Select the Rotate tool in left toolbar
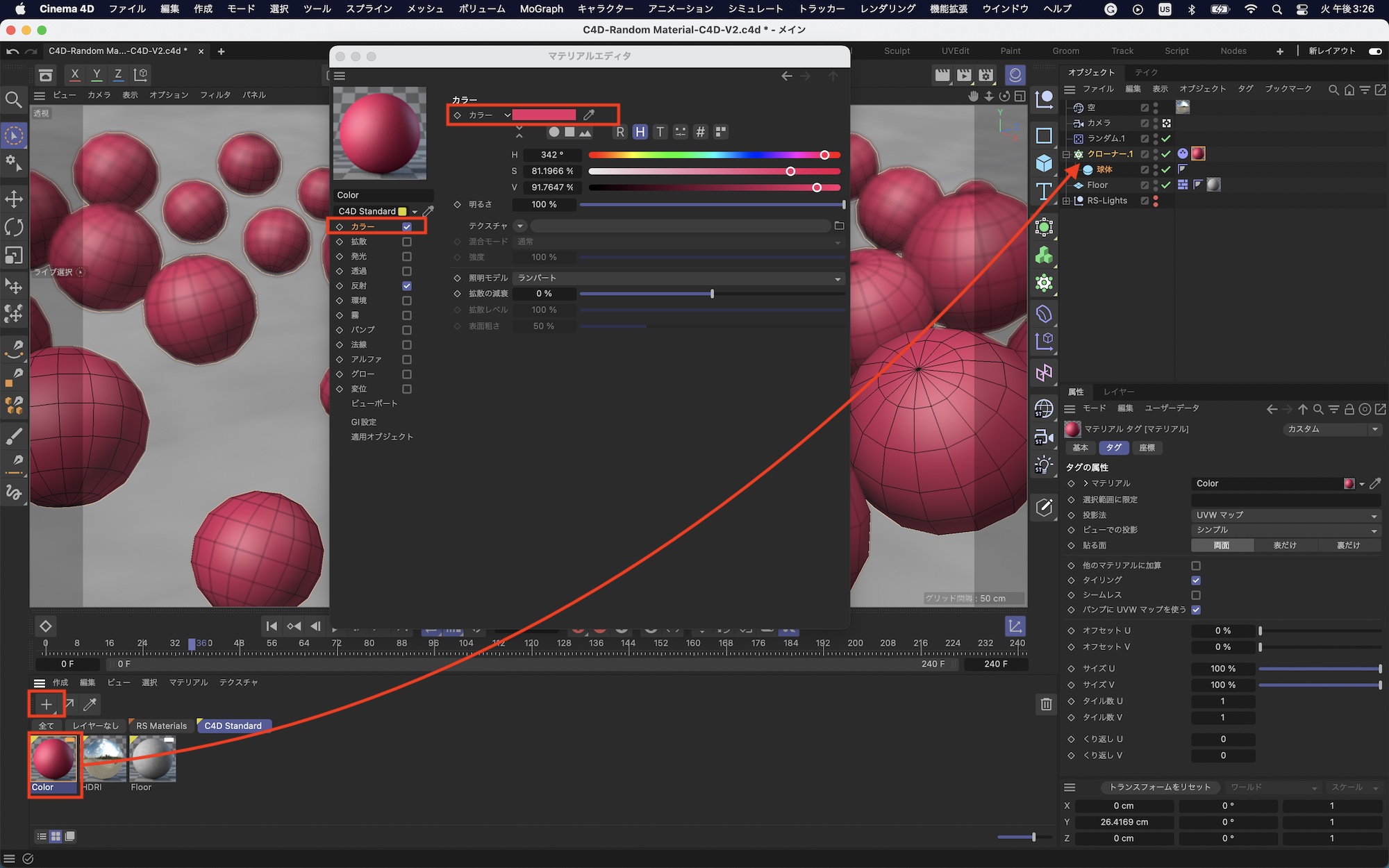Screen dimensions: 1389x868 click(14, 227)
